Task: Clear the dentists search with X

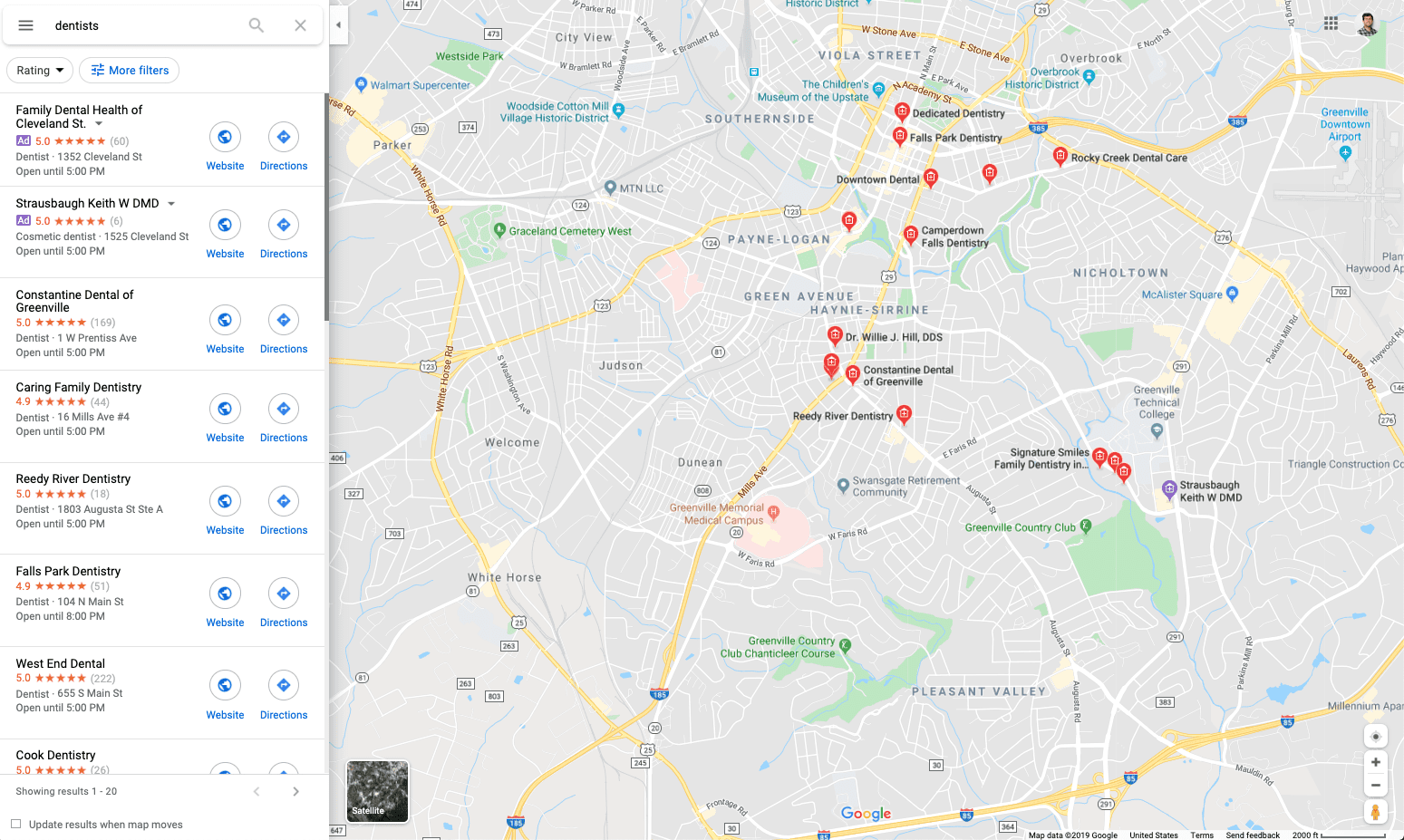Action: click(301, 25)
